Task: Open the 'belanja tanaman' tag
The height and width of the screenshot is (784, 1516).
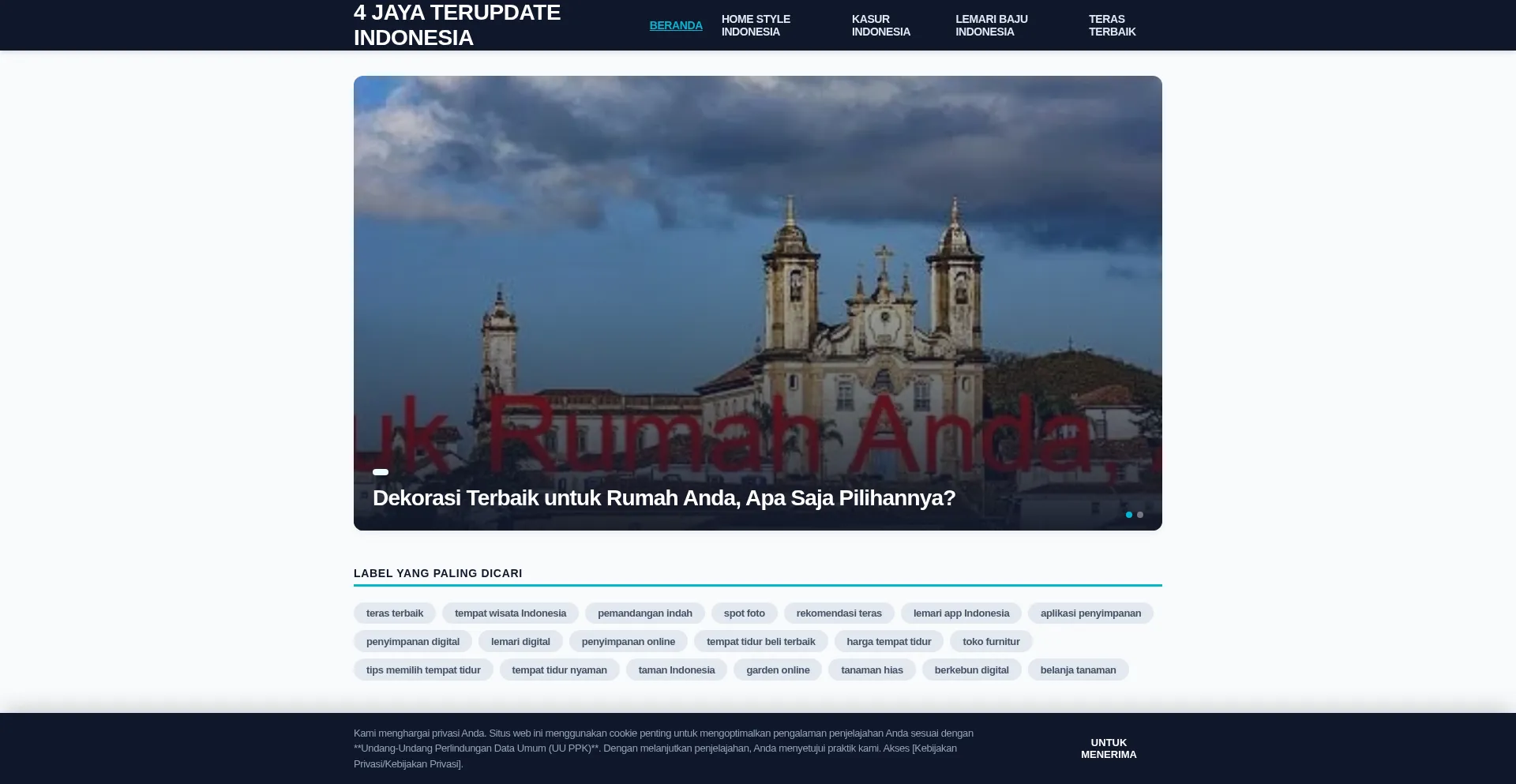Action: point(1078,670)
